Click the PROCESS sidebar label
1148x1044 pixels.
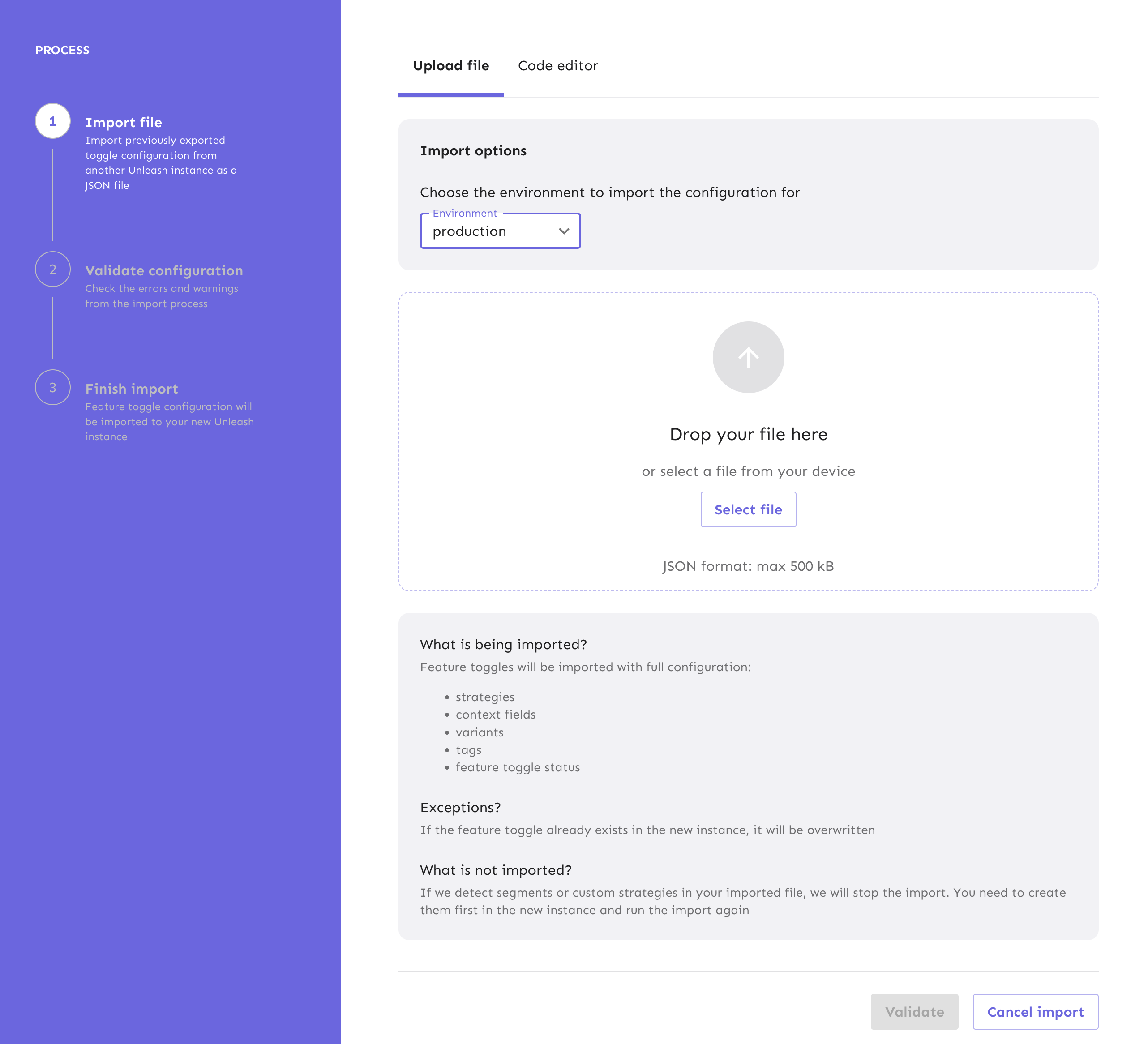(63, 50)
